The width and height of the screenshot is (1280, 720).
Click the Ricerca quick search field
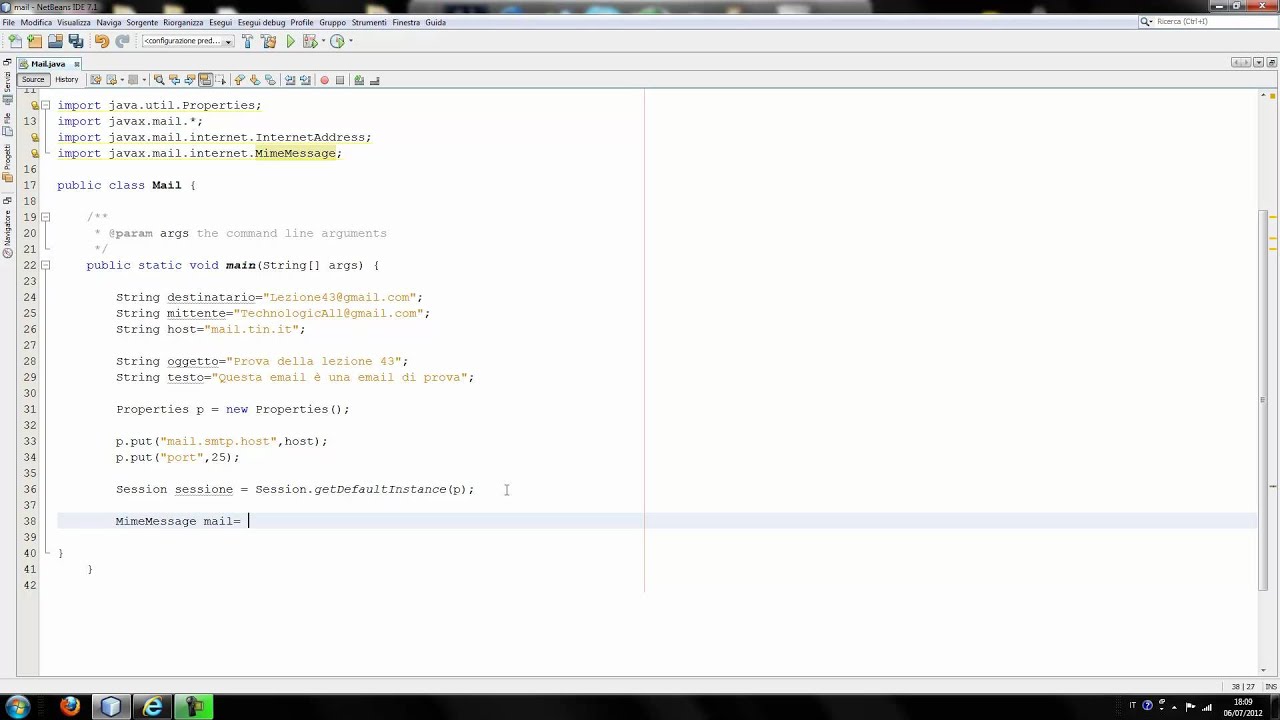(x=1206, y=22)
